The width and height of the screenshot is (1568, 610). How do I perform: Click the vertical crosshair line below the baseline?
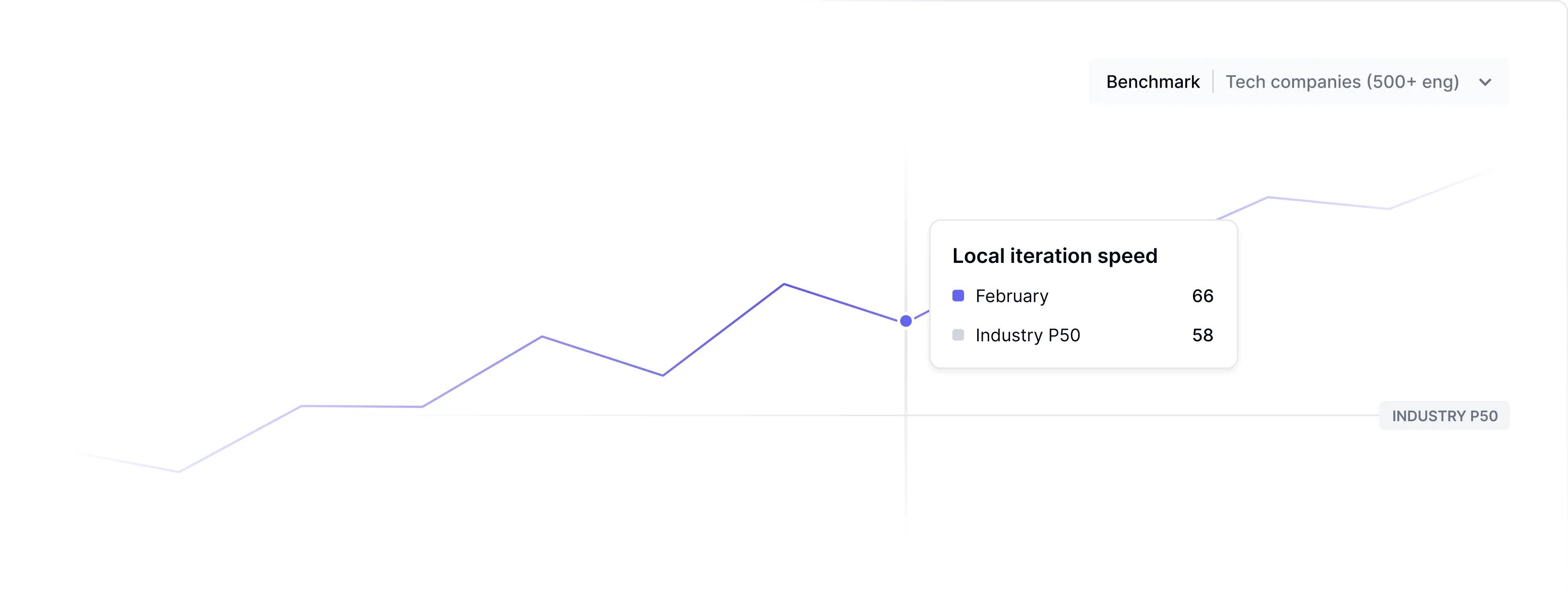906,475
